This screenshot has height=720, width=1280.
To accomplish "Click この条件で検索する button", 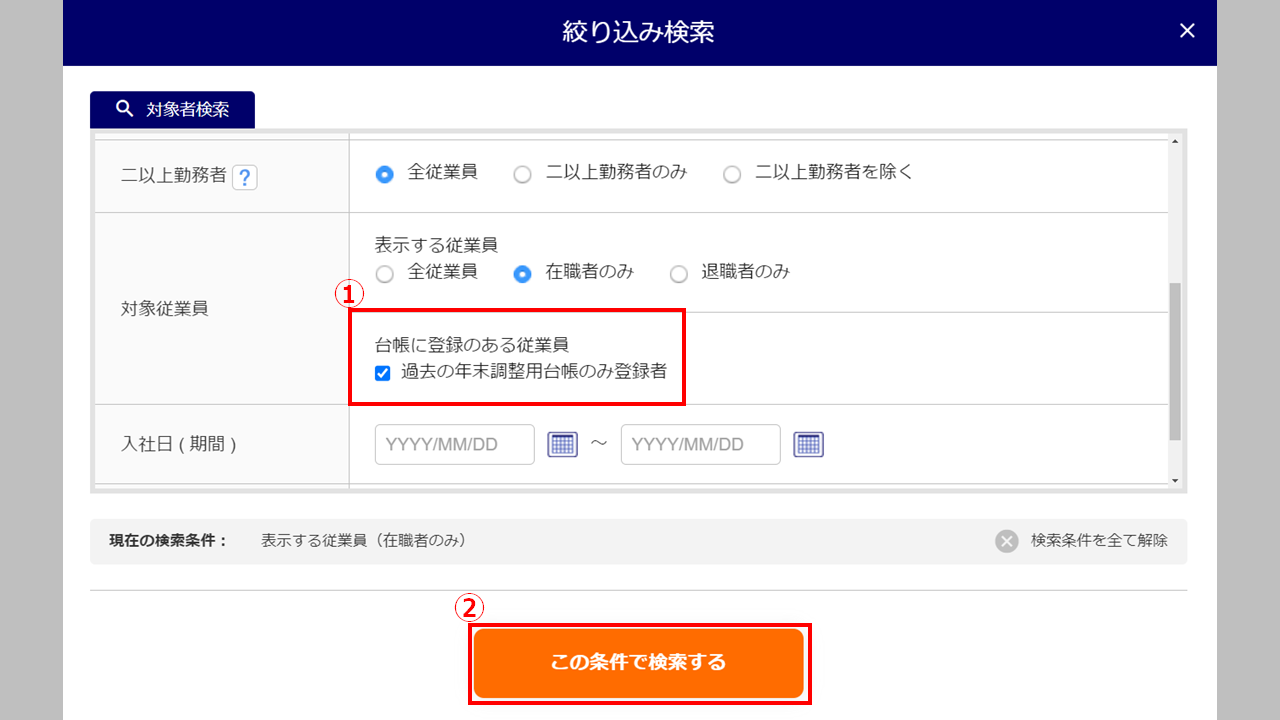I will tap(639, 663).
